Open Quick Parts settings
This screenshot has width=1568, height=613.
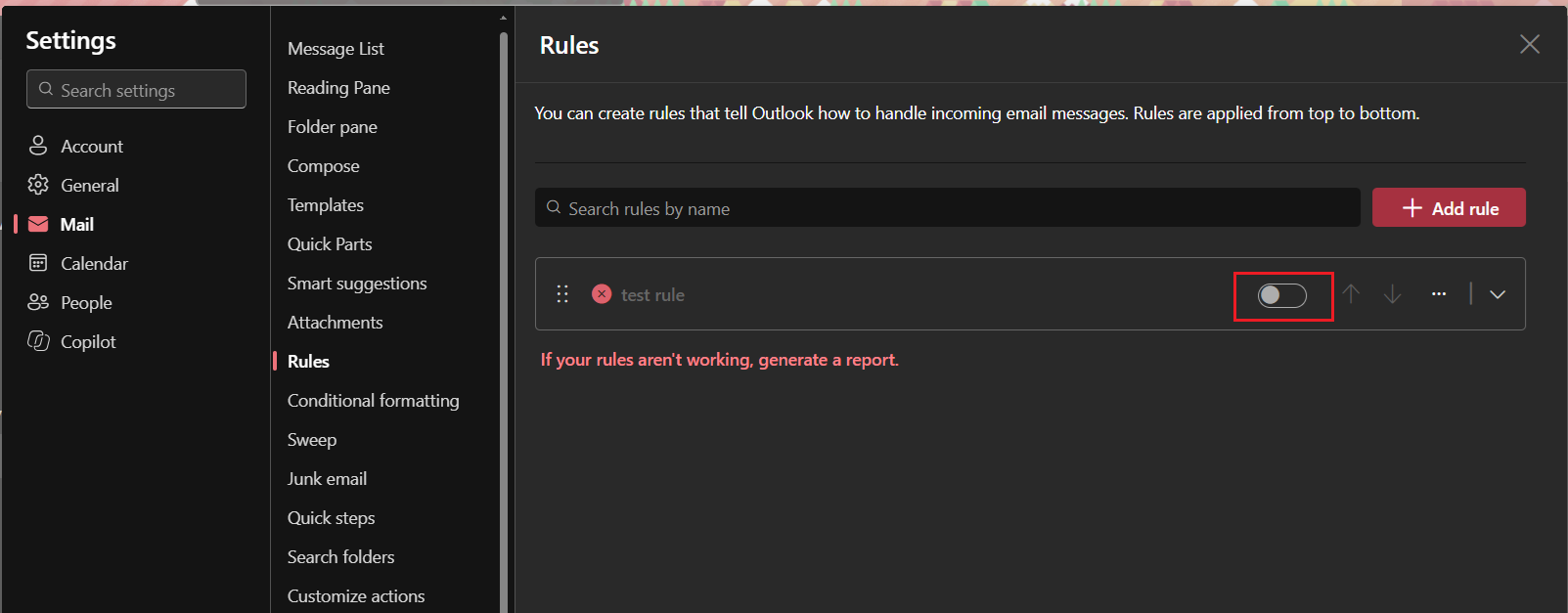click(x=330, y=243)
